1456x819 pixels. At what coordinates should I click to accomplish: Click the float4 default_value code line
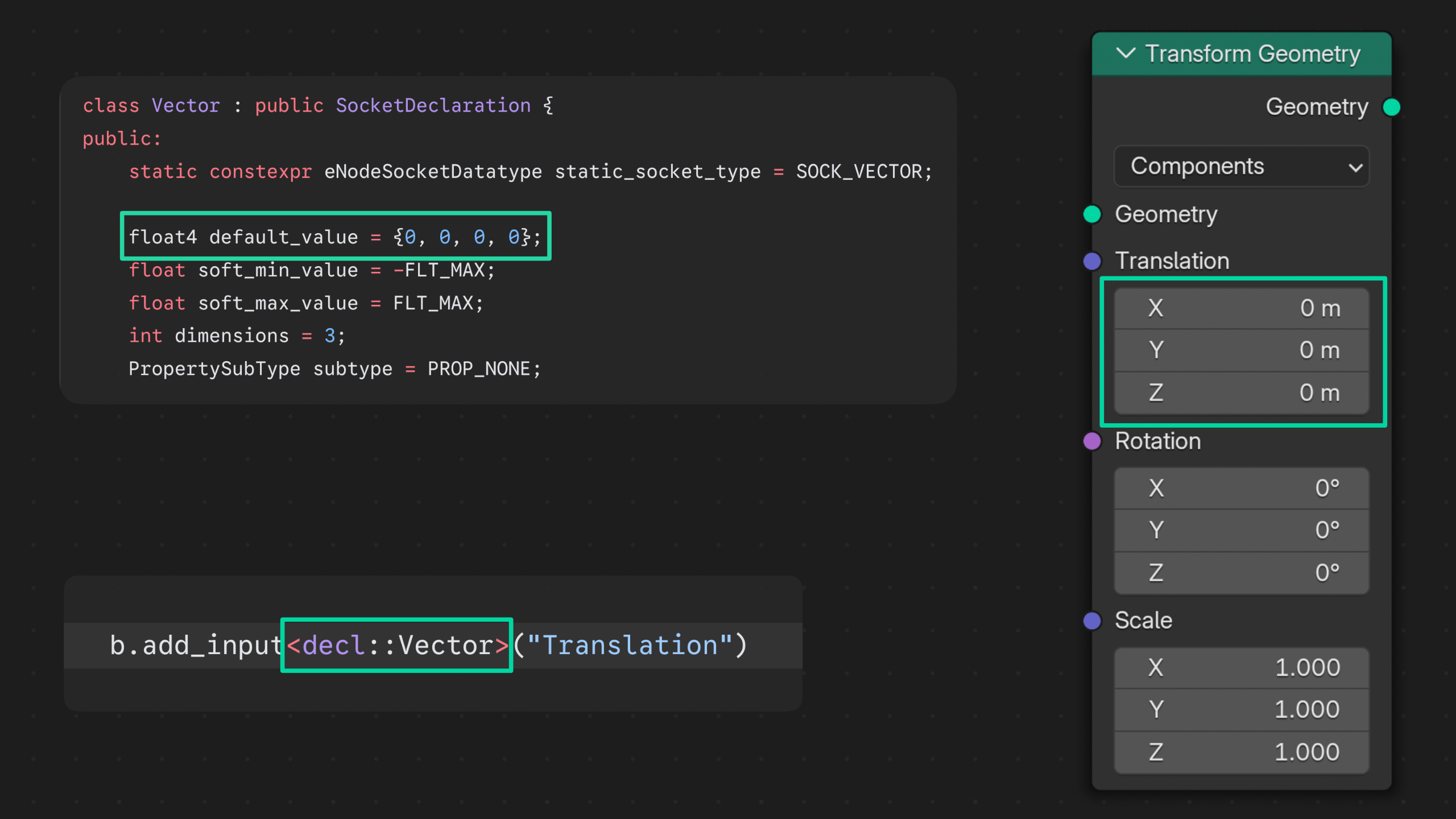(x=335, y=237)
